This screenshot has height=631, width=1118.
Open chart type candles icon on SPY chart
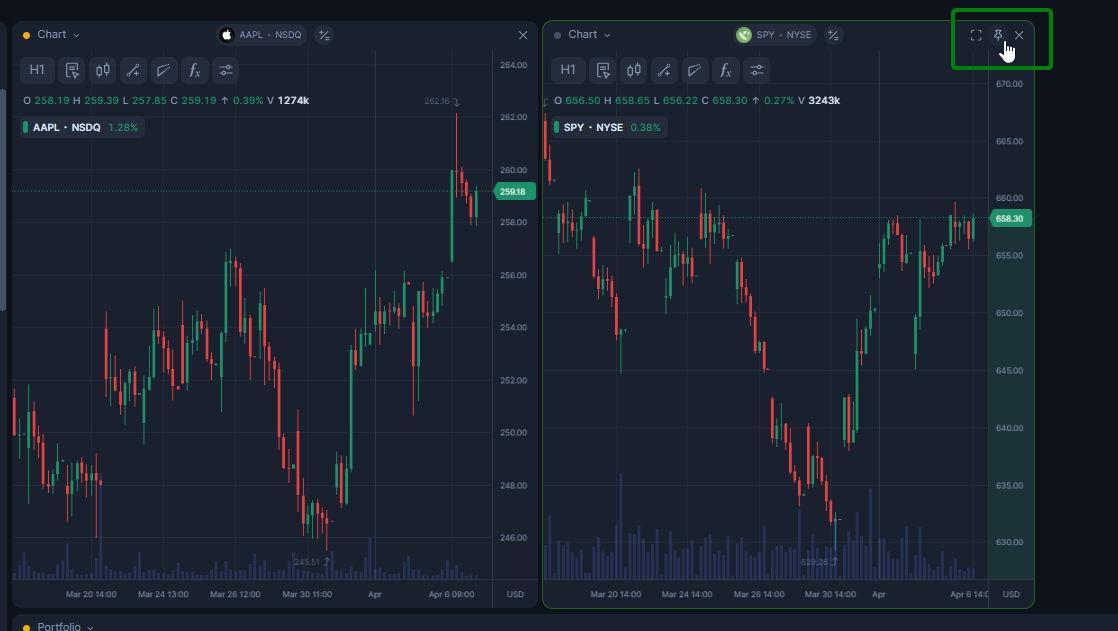(633, 70)
